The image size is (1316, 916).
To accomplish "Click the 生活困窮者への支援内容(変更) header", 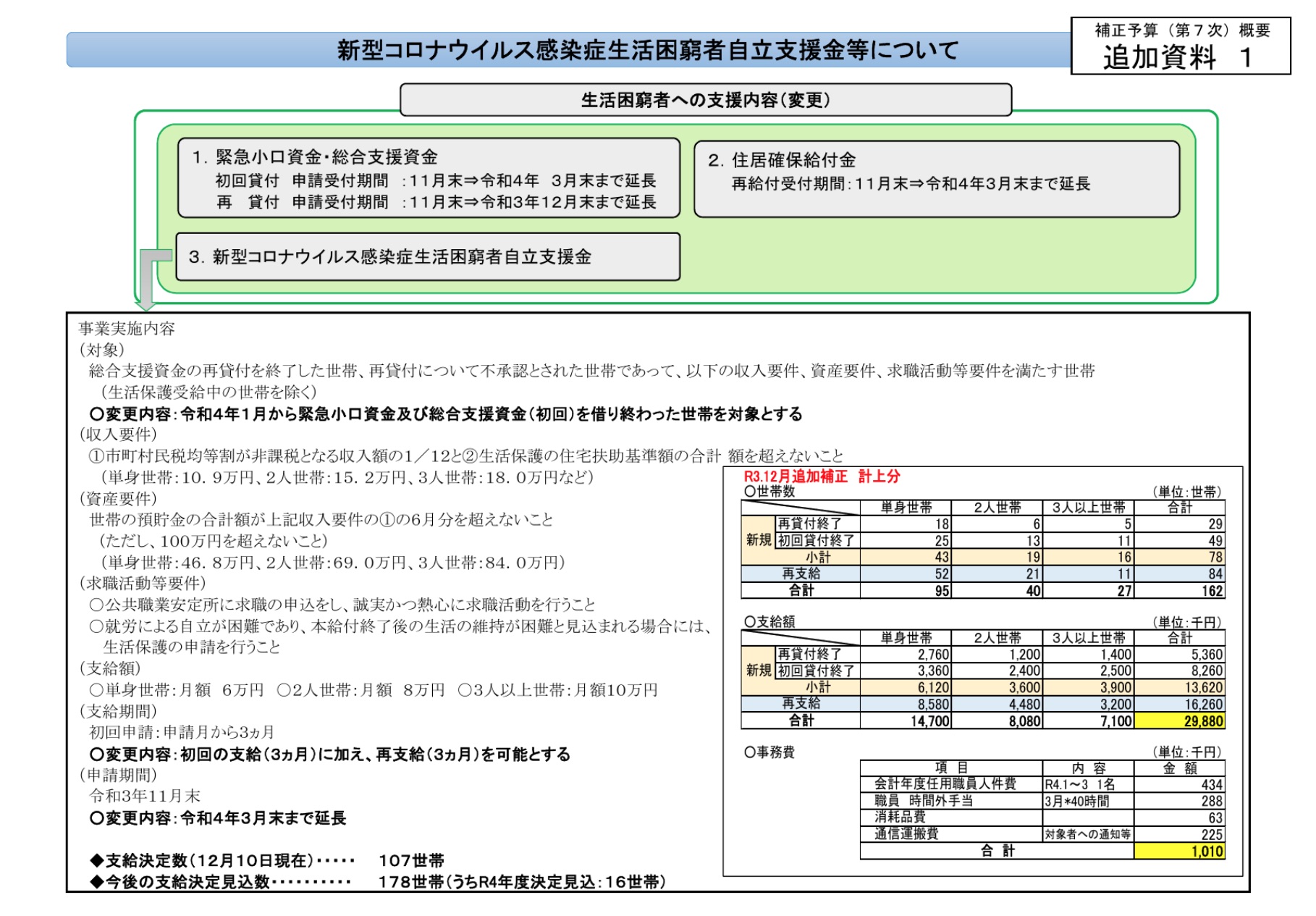I will 706,100.
